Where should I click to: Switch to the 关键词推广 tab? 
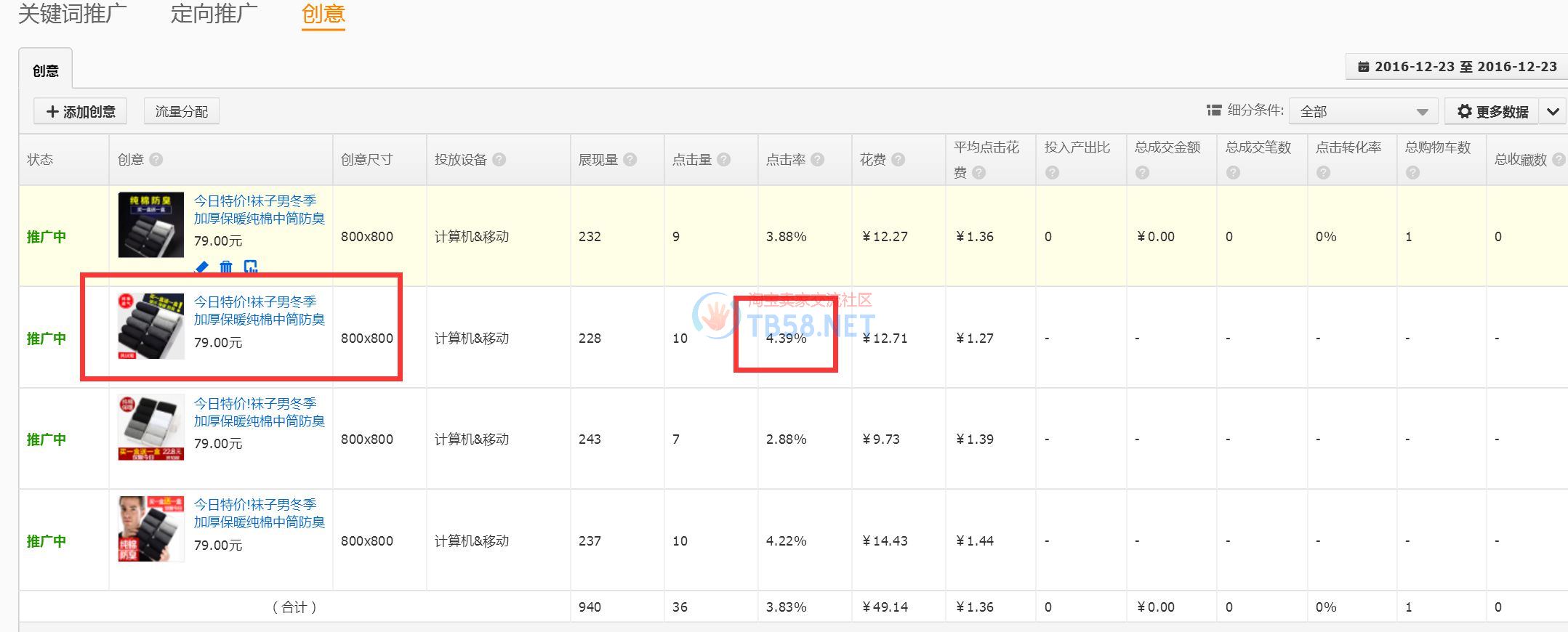(x=72, y=14)
